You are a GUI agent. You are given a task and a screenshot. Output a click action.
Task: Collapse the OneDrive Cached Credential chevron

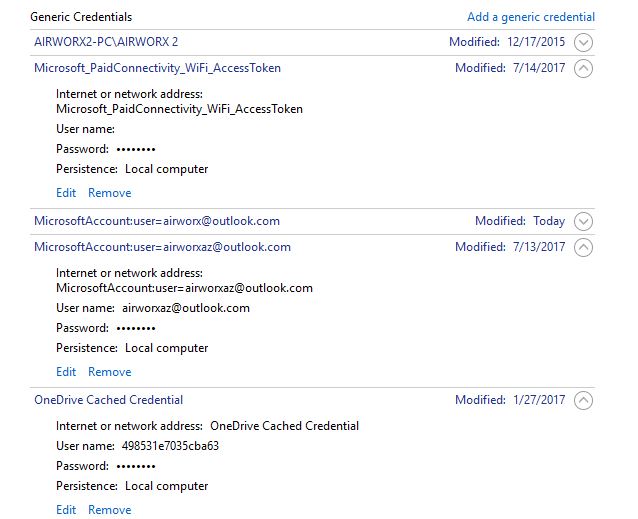583,400
